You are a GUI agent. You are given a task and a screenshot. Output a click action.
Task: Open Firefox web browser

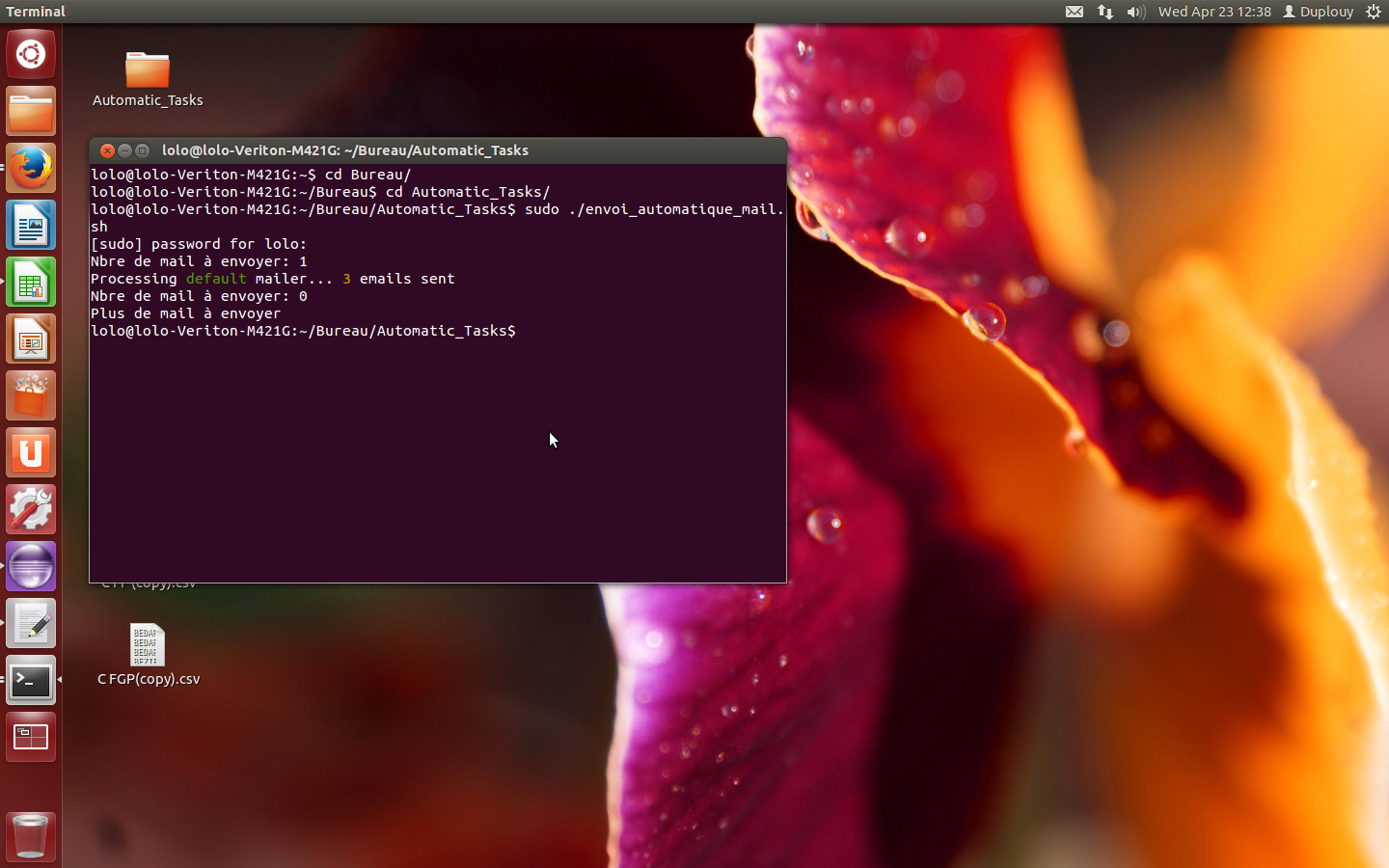tap(31, 169)
